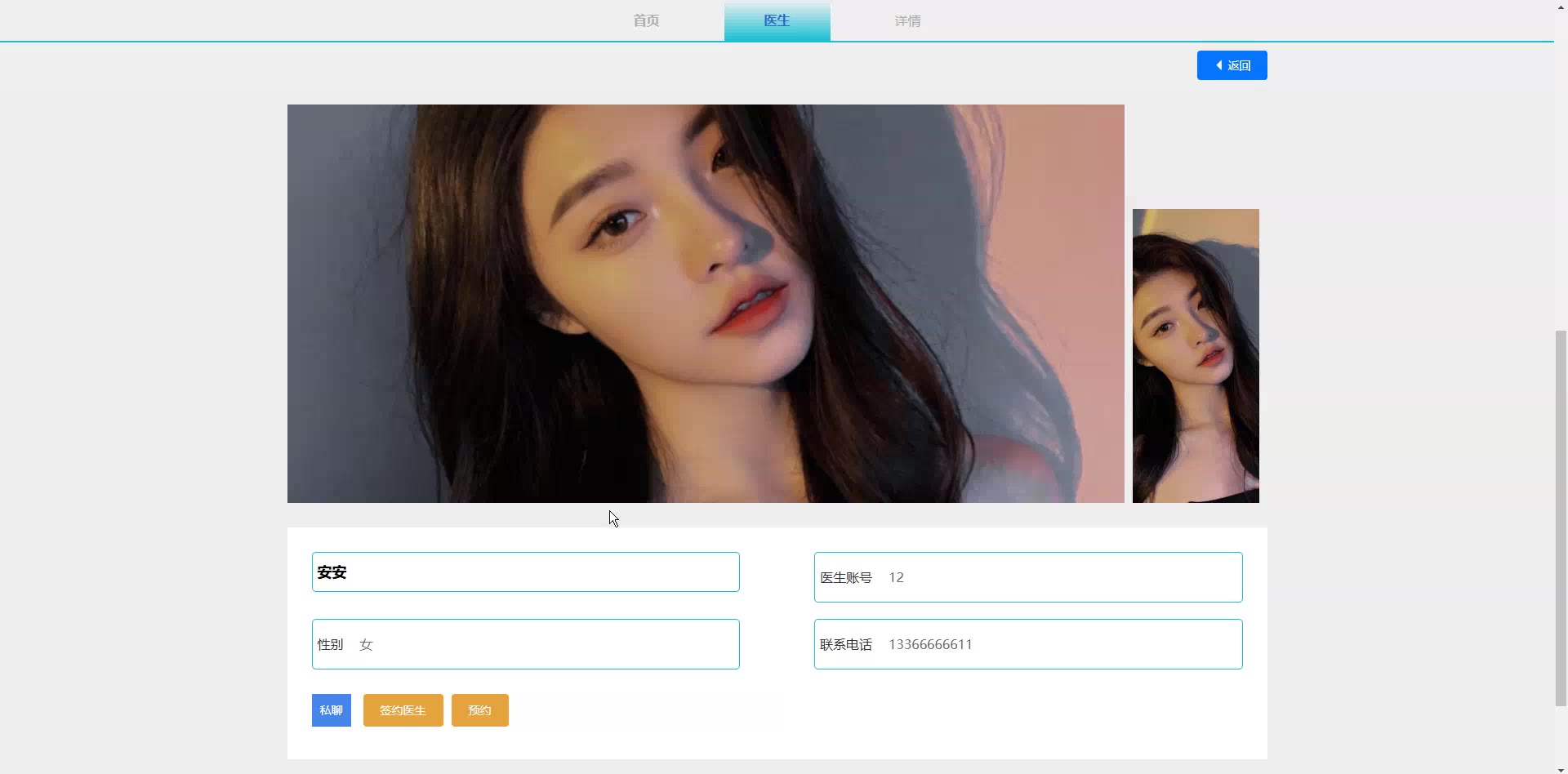Image resolution: width=1568 pixels, height=774 pixels.
Task: Open the 首页 tab
Action: [x=646, y=20]
